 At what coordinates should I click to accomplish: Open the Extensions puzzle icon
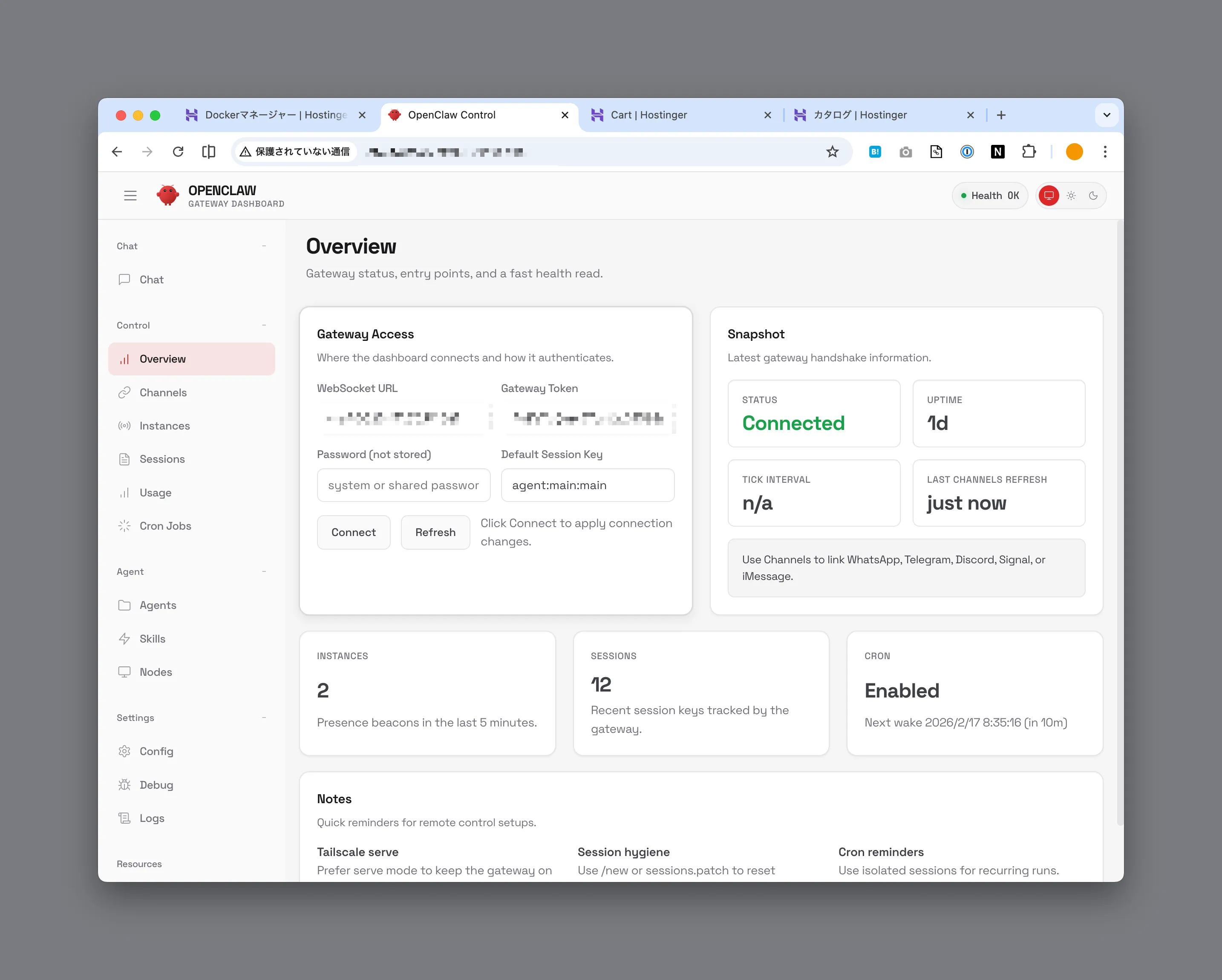click(1028, 151)
